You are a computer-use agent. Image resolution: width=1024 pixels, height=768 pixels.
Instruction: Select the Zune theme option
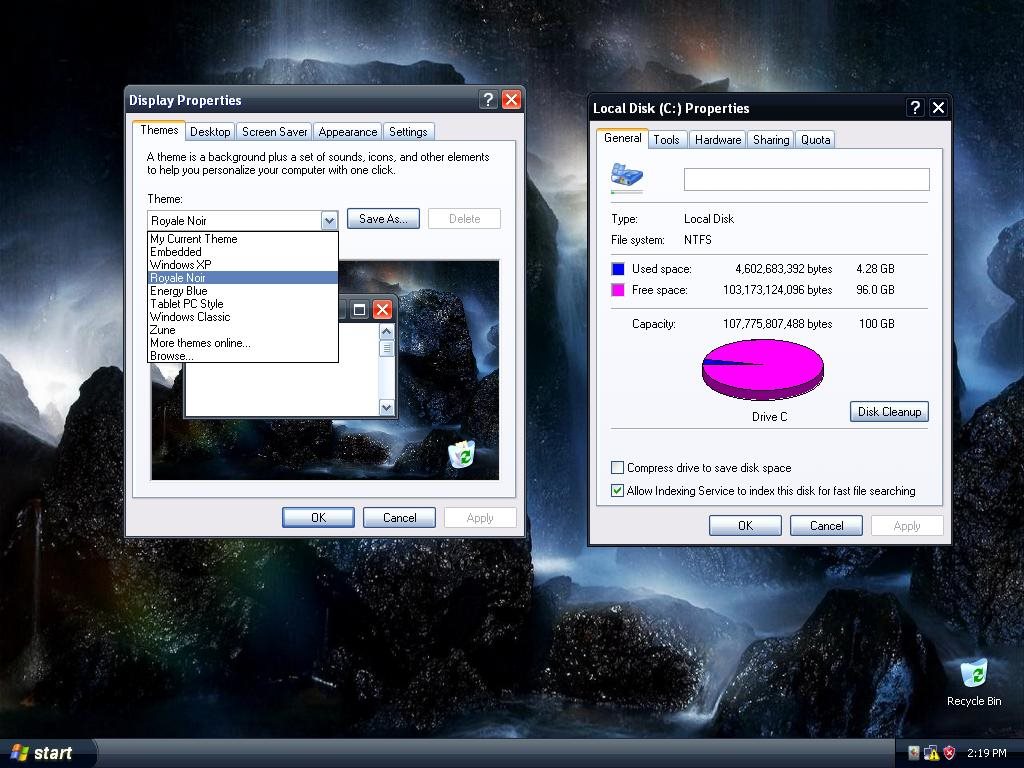pos(163,330)
